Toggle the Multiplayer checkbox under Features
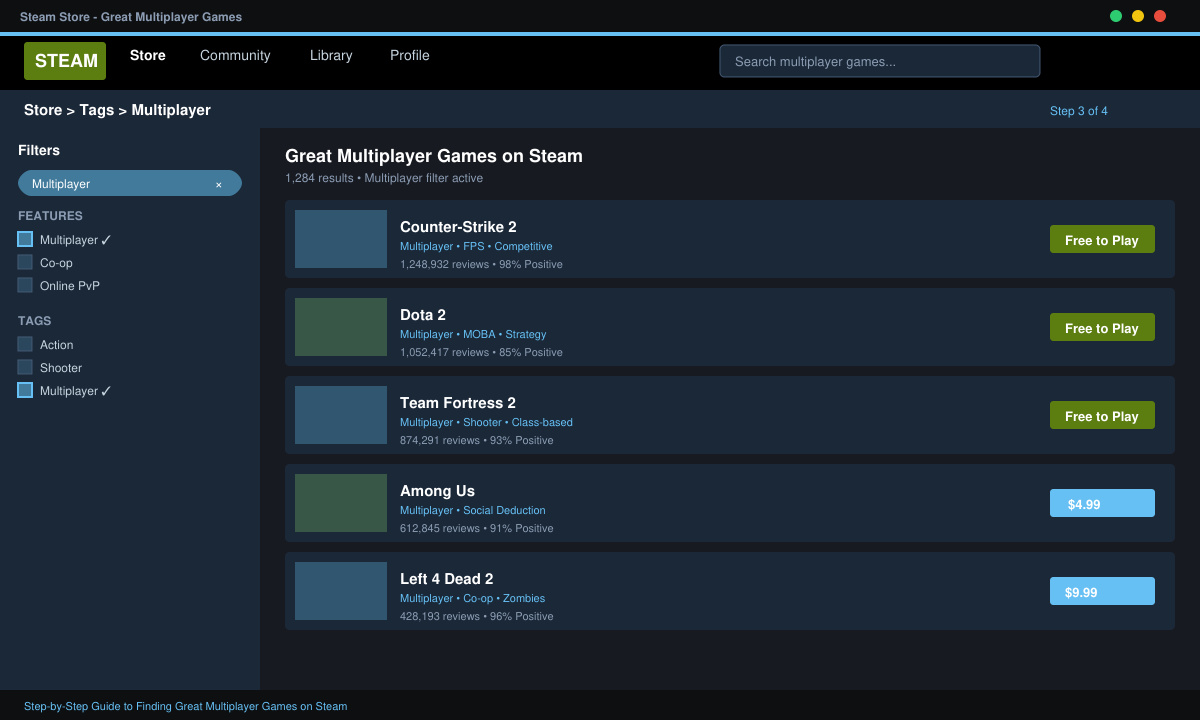The width and height of the screenshot is (1200, 720). point(25,239)
